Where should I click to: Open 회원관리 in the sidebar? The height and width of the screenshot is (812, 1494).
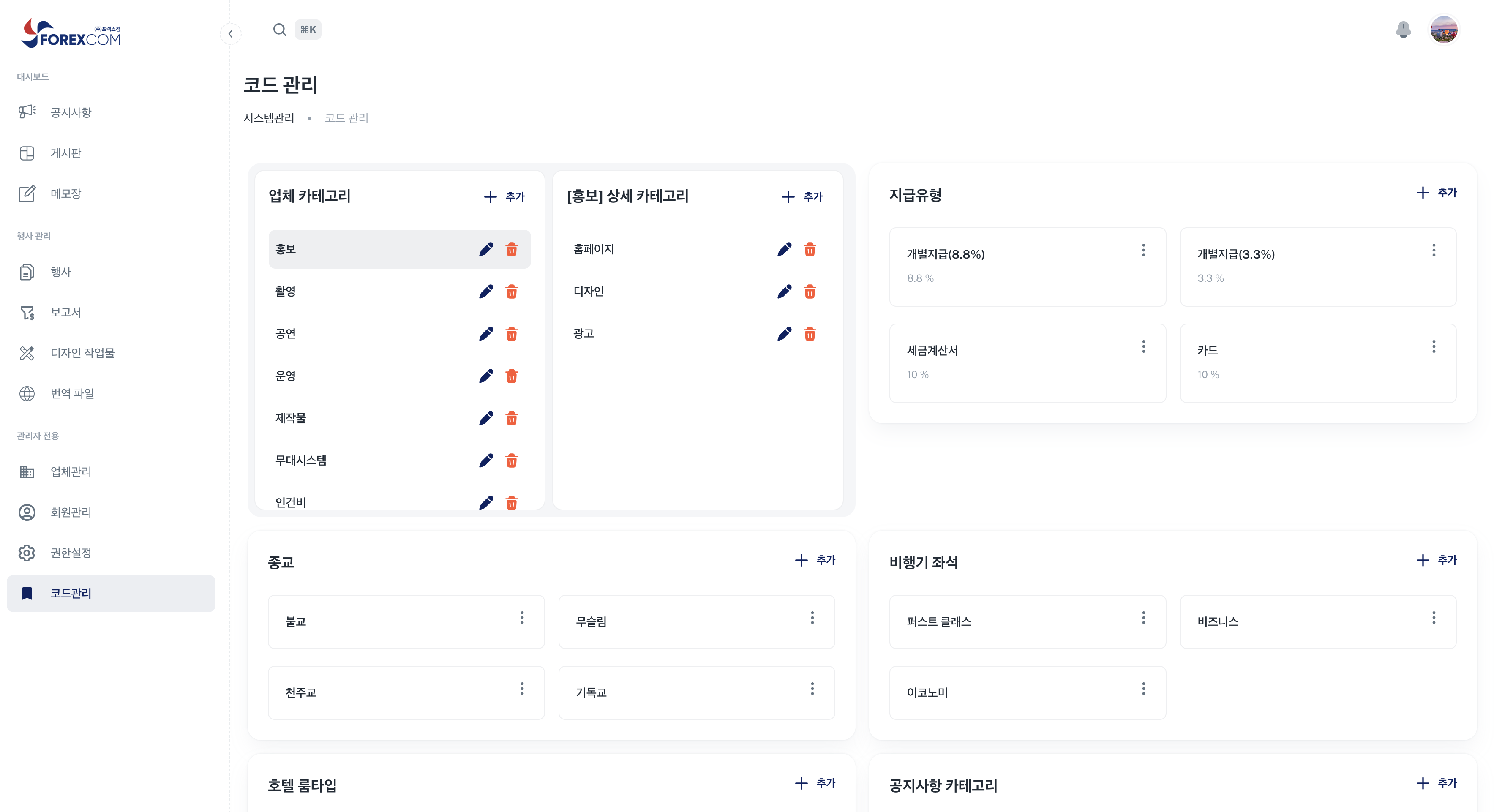pos(71,512)
